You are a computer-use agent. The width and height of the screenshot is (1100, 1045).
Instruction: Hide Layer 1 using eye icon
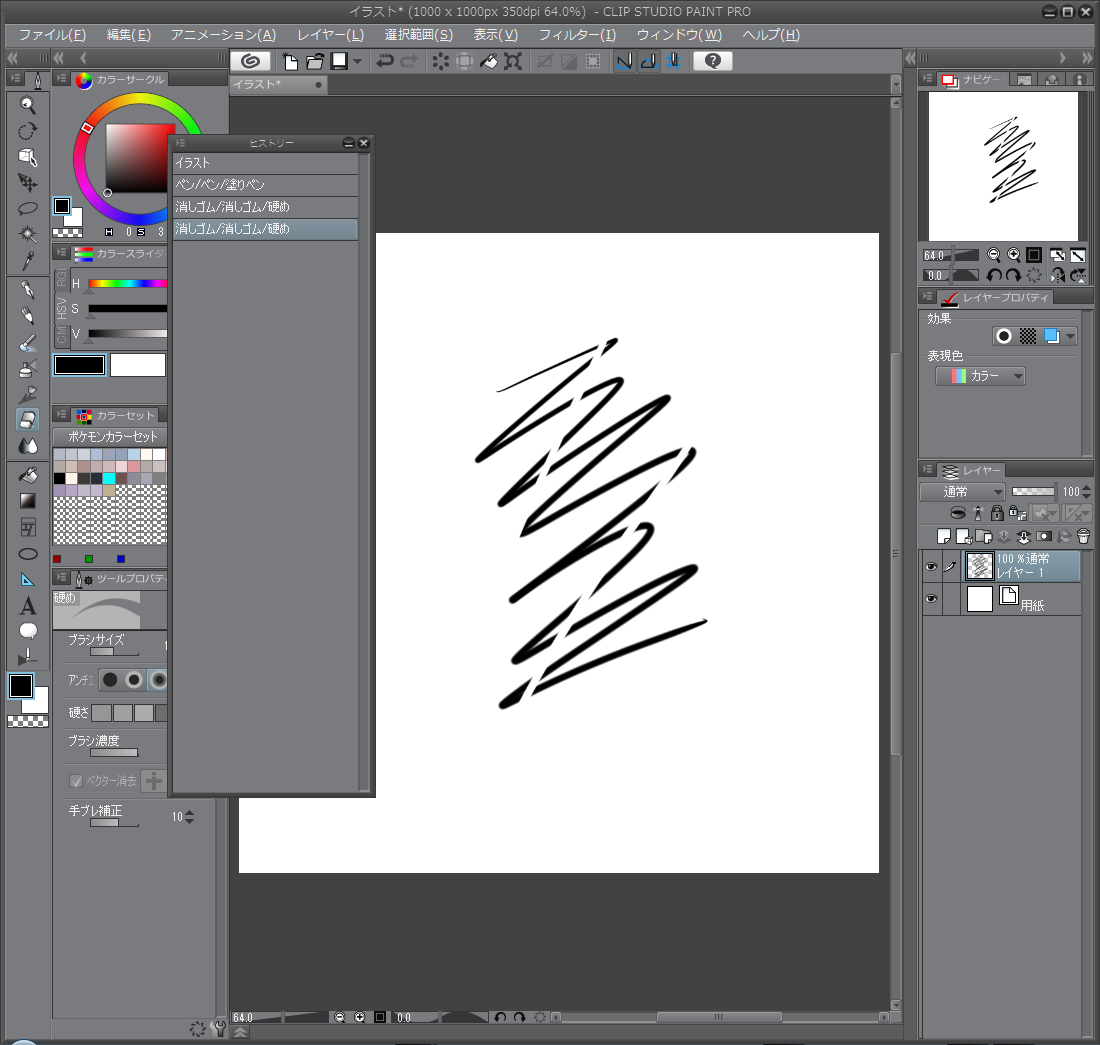pos(931,567)
